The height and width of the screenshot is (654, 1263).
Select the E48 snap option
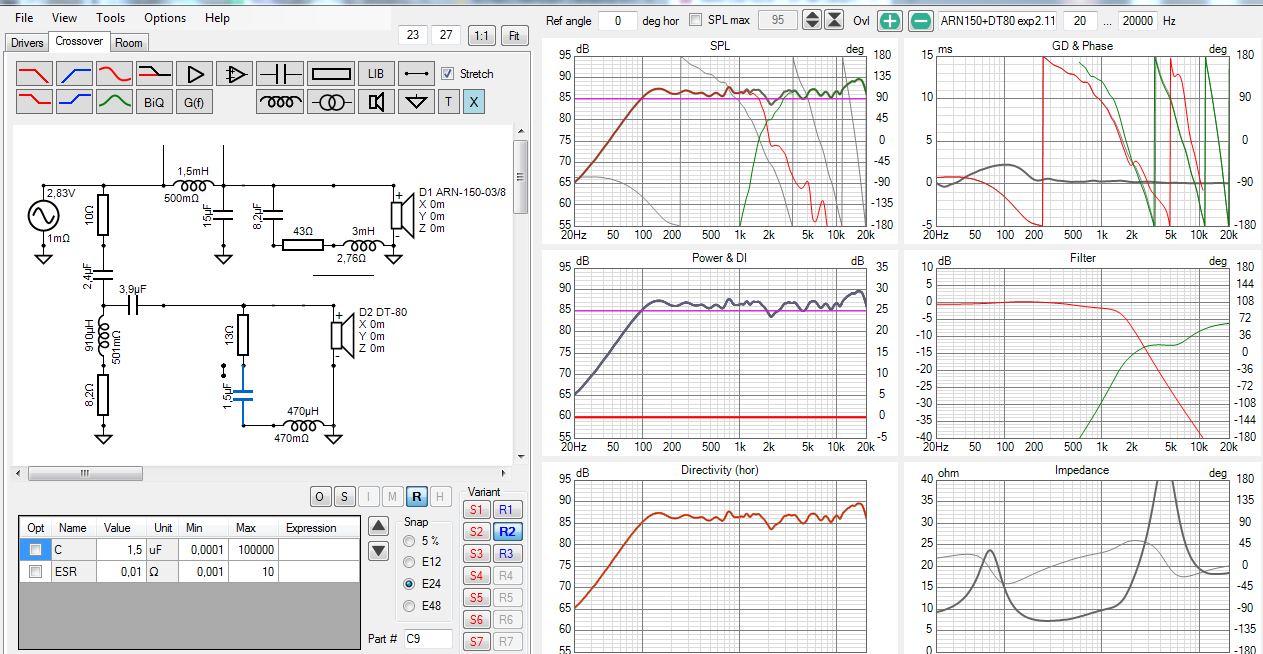[x=410, y=605]
